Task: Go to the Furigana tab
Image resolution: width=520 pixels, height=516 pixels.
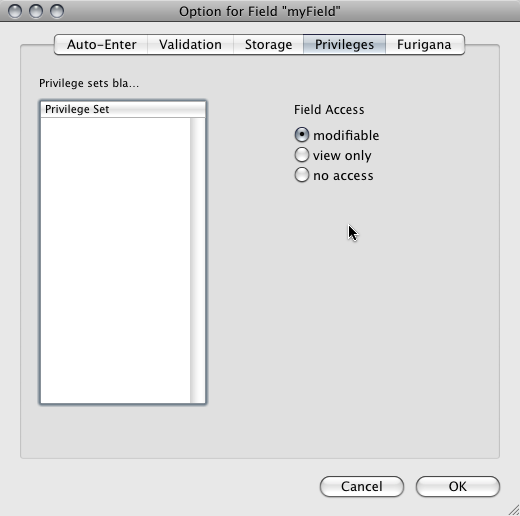Action: (424, 44)
